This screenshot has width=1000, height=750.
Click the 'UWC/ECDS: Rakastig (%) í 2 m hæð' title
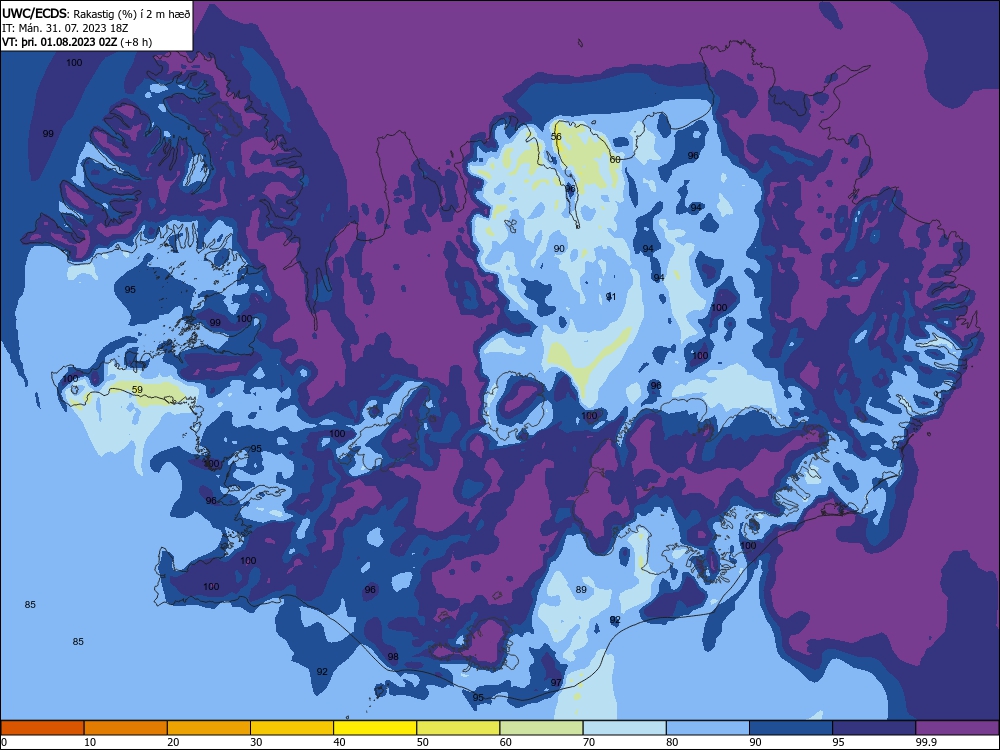click(96, 14)
